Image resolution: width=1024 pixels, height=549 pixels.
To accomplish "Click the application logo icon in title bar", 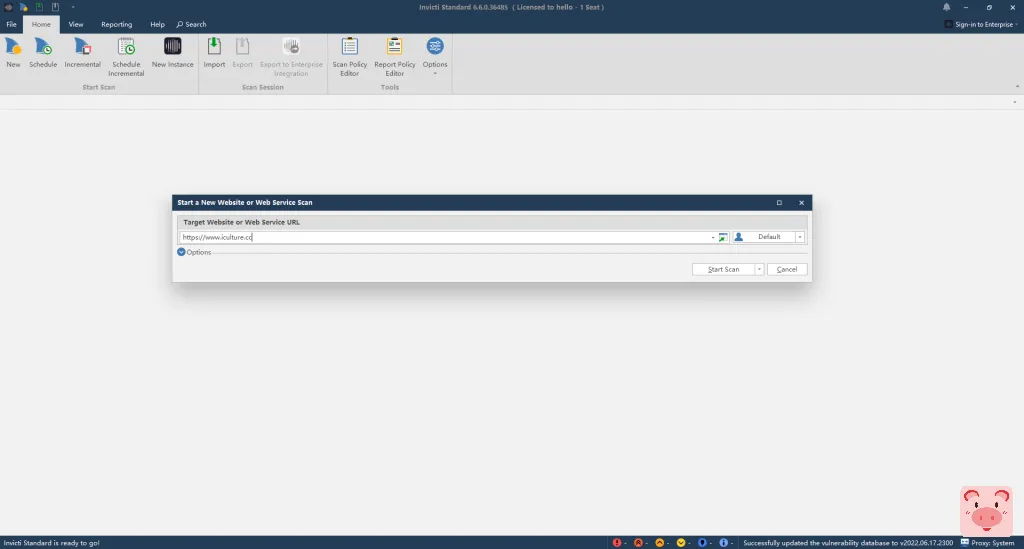I will pos(8,7).
